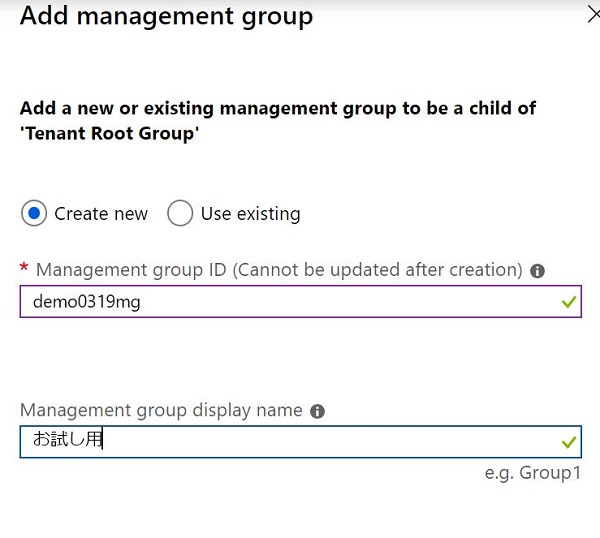This screenshot has width=600, height=538.
Task: Close the Add management group panel
Action: coord(594,15)
